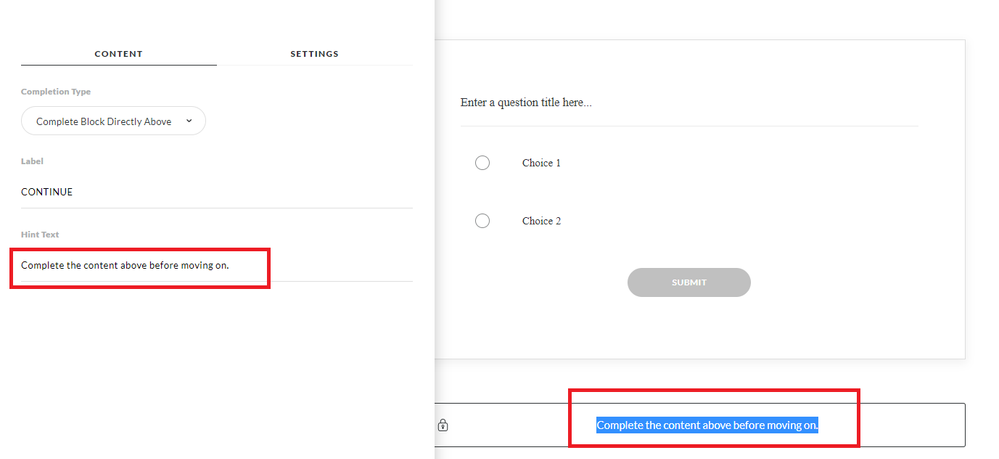Select the Choice 1 radio button
This screenshot has height=459, width=999.
click(482, 163)
